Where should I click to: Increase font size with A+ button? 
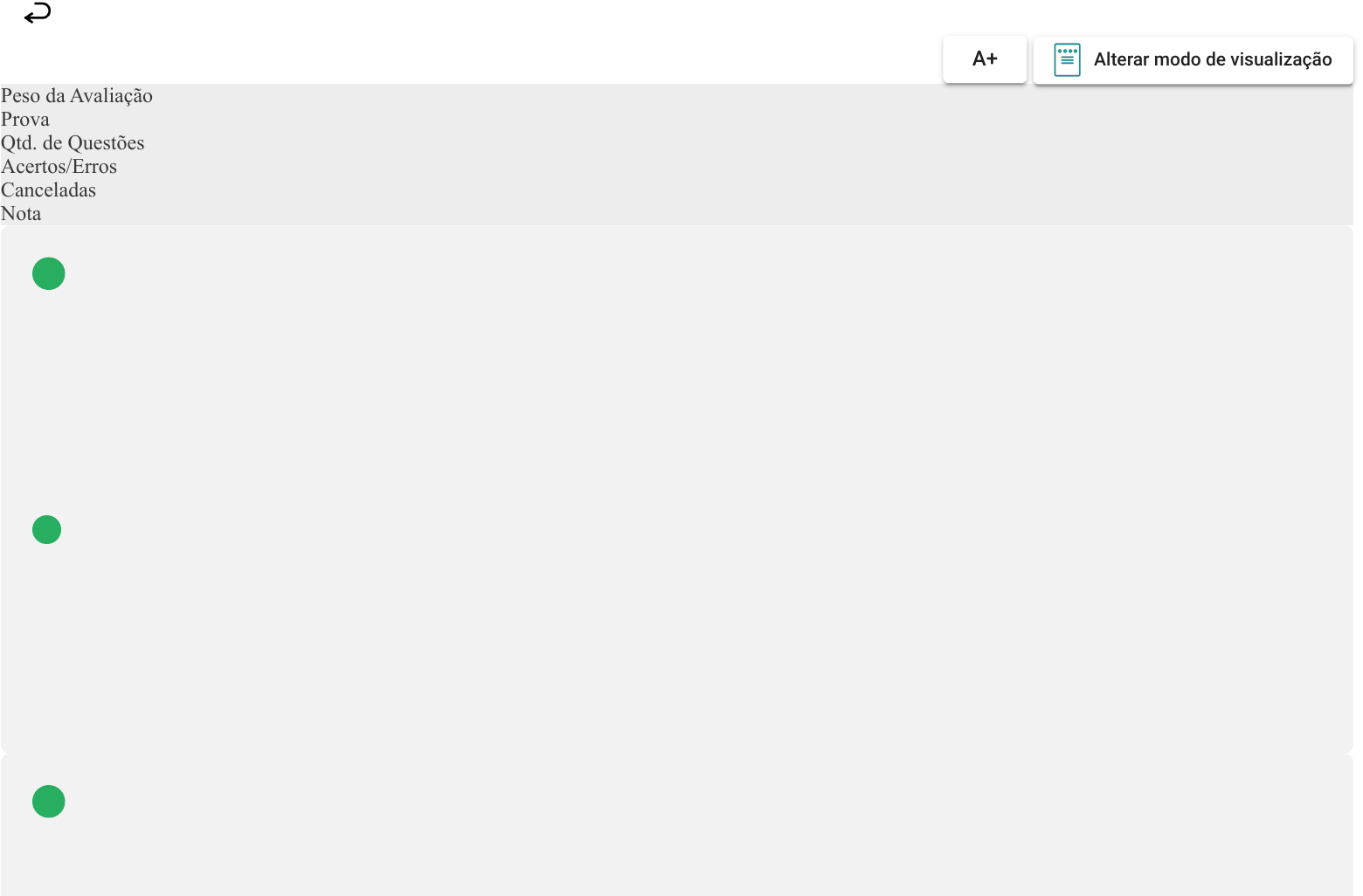pyautogui.click(x=985, y=59)
